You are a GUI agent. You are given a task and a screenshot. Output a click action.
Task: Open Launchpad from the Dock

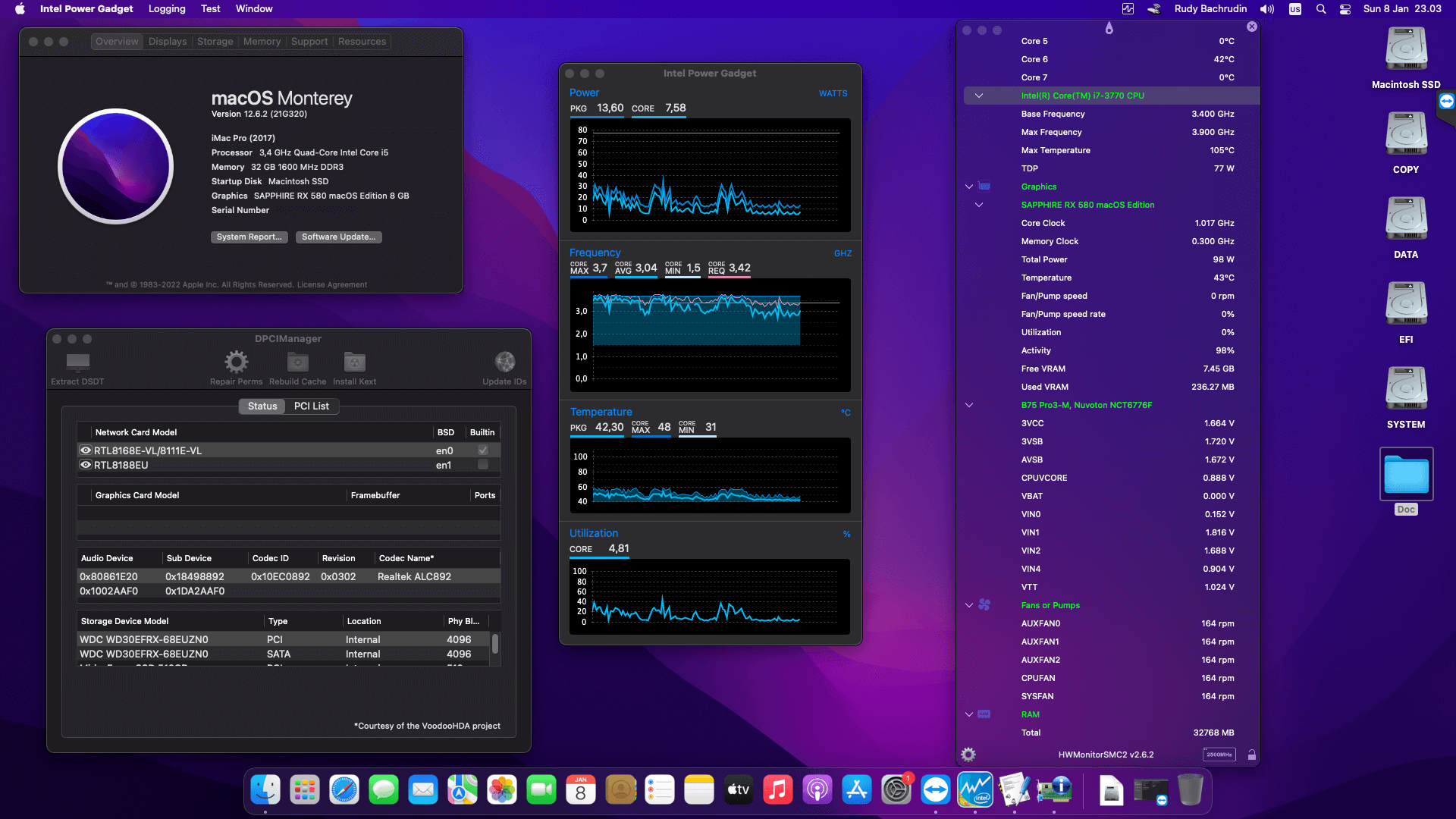[305, 790]
